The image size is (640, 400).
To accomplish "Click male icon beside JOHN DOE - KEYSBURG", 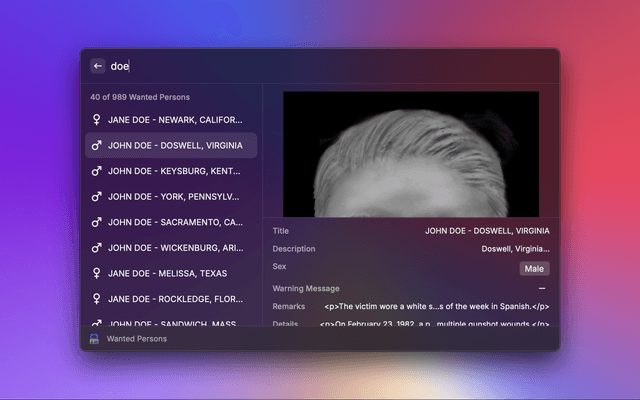I will [x=96, y=171].
